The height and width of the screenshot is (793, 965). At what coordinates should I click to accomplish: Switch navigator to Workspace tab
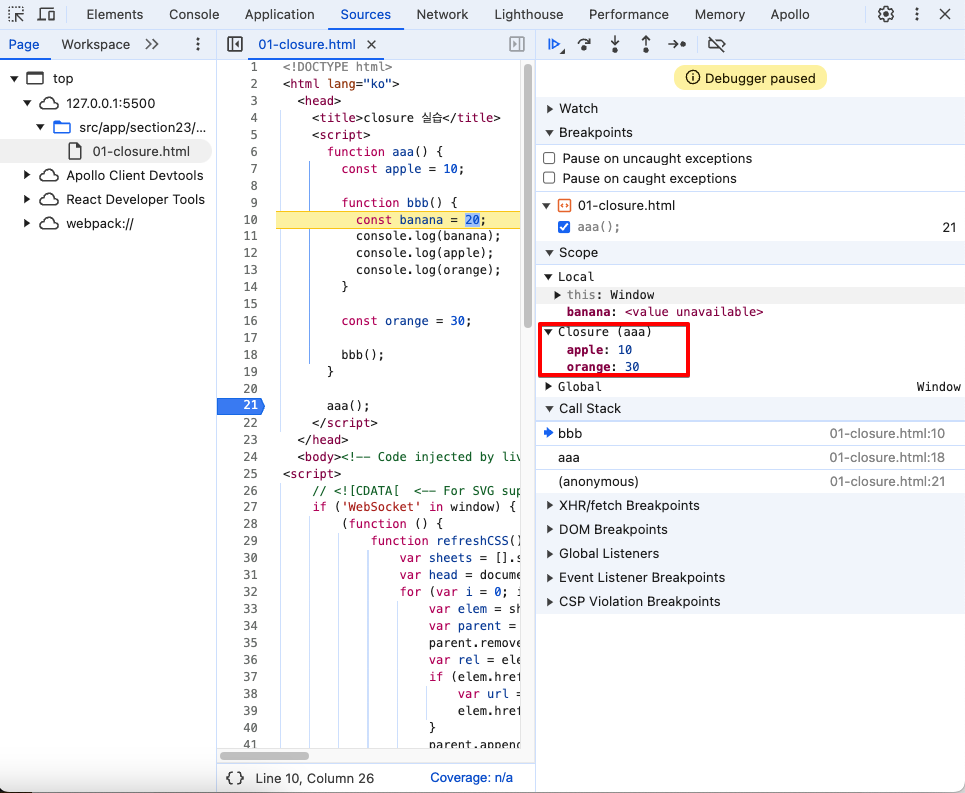[x=95, y=44]
